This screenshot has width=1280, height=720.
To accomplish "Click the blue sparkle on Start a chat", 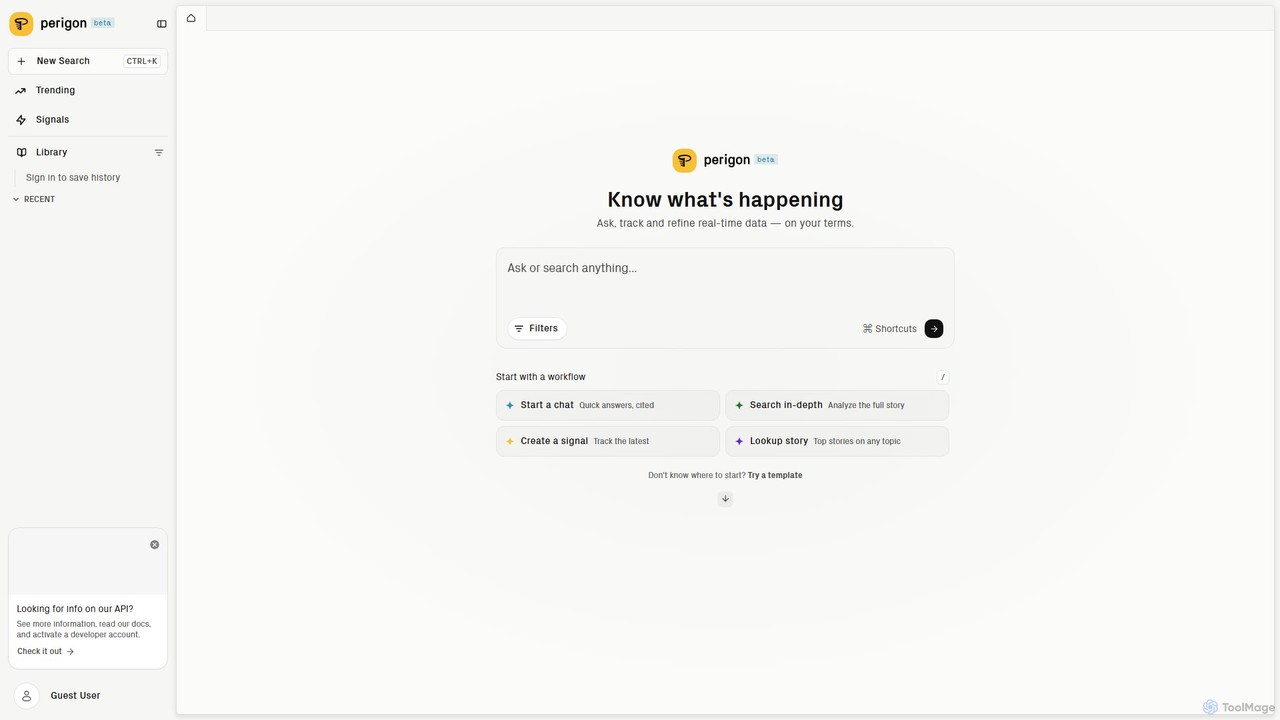I will pyautogui.click(x=510, y=406).
